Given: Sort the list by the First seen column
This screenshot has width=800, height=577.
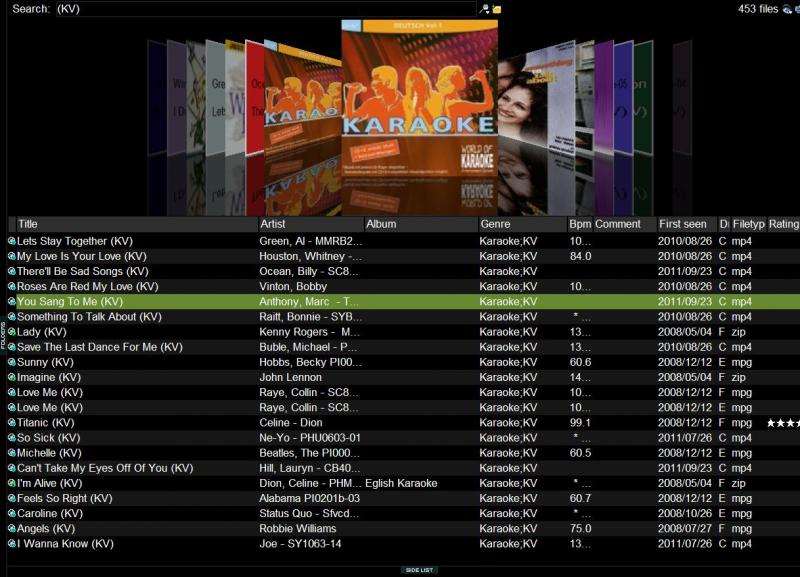Looking at the screenshot, I should pyautogui.click(x=687, y=224).
